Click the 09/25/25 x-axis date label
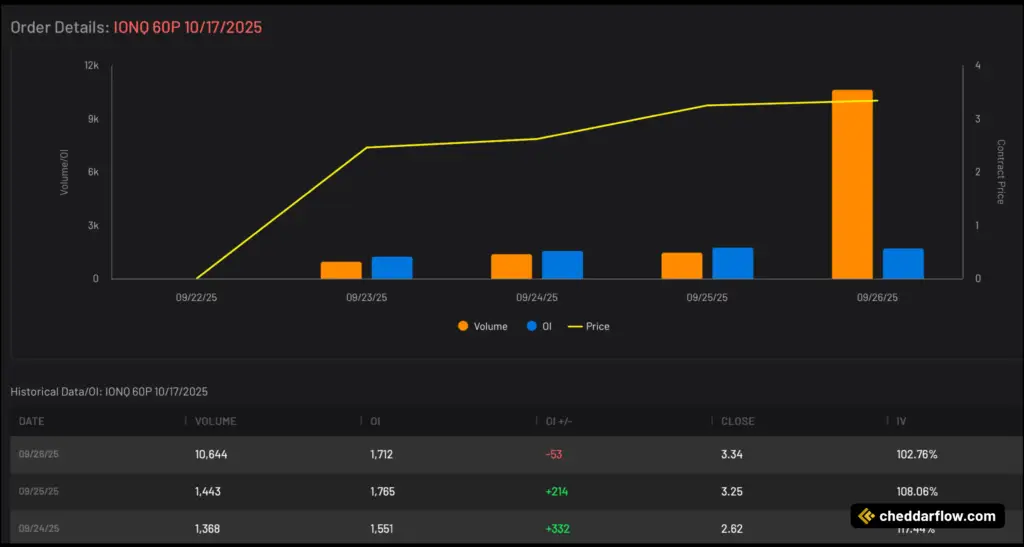The height and width of the screenshot is (547, 1024). tap(707, 298)
